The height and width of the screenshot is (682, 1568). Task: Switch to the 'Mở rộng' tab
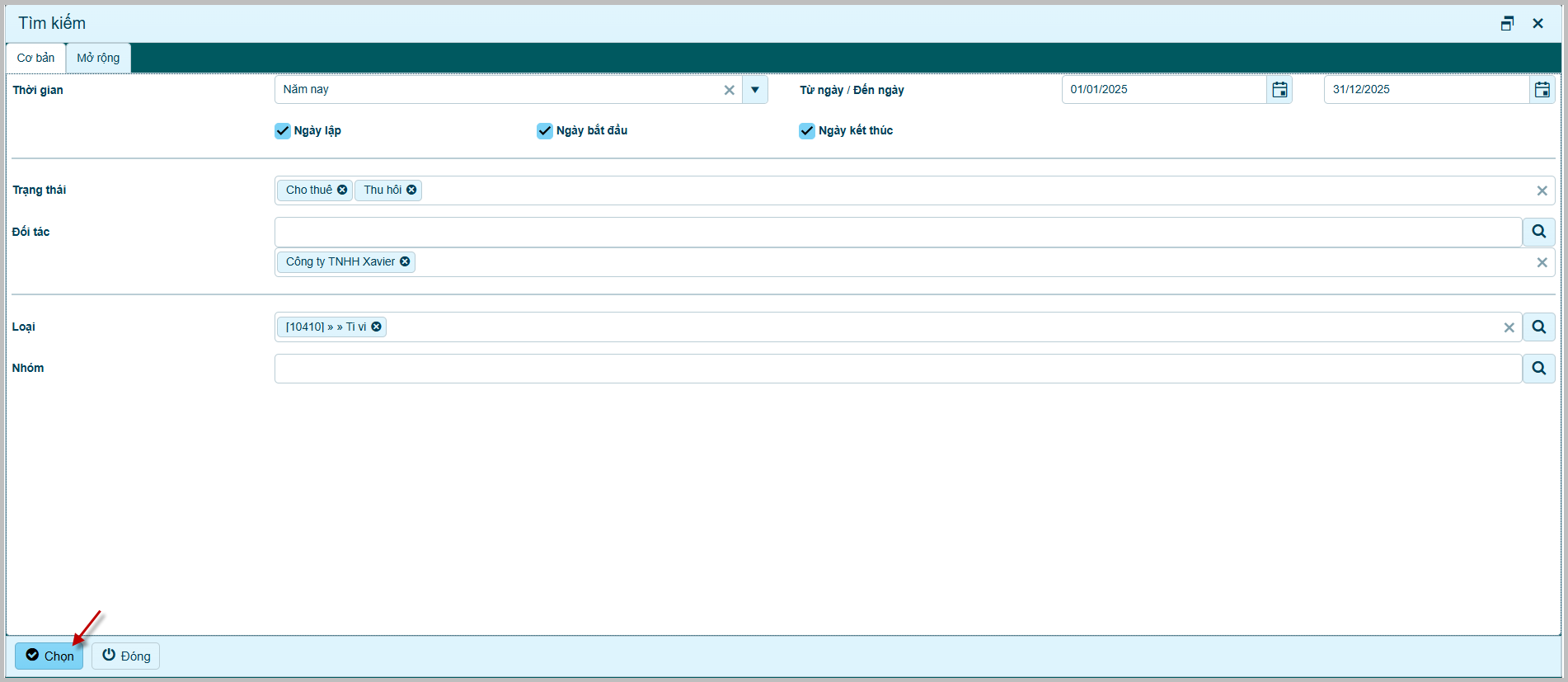pos(98,58)
